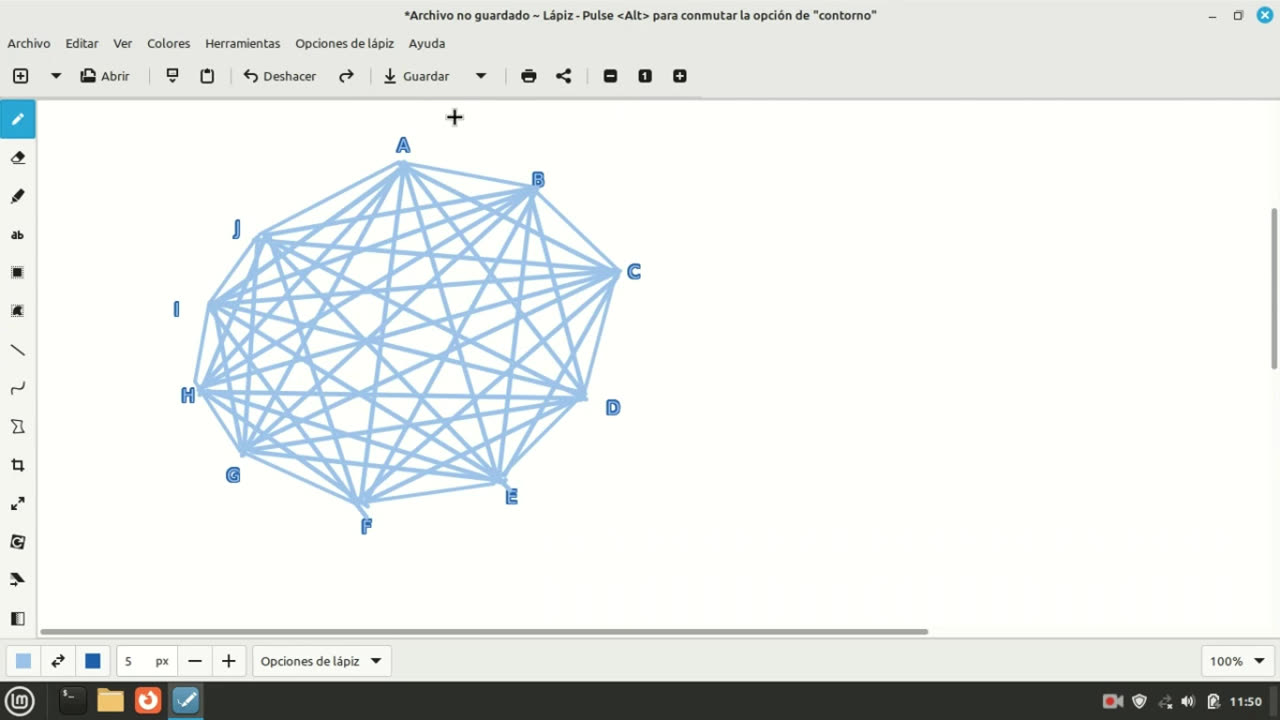Click the Drawing app taskbar icon
The width and height of the screenshot is (1280, 720).
tap(186, 701)
